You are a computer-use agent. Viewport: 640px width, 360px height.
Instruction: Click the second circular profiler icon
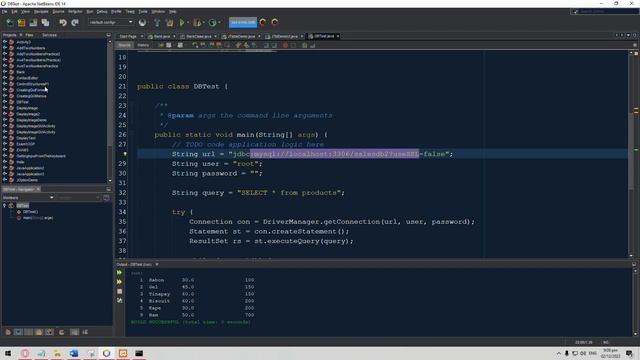click(x=275, y=22)
